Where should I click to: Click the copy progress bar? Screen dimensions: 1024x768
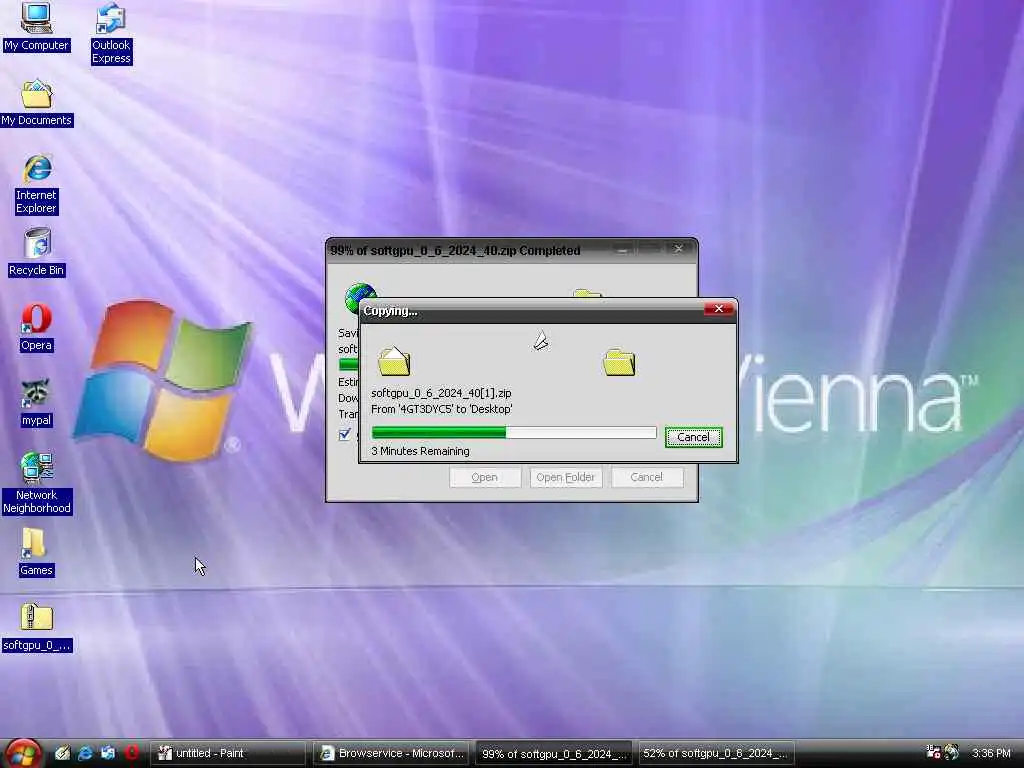click(x=514, y=432)
